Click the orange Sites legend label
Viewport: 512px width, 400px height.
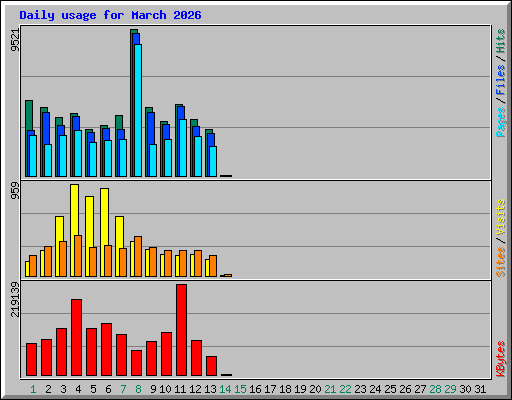[501, 262]
